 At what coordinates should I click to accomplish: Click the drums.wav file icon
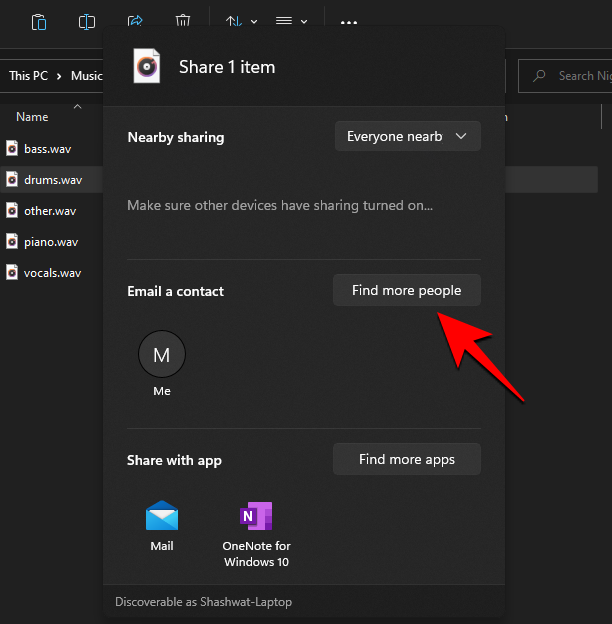(12, 179)
